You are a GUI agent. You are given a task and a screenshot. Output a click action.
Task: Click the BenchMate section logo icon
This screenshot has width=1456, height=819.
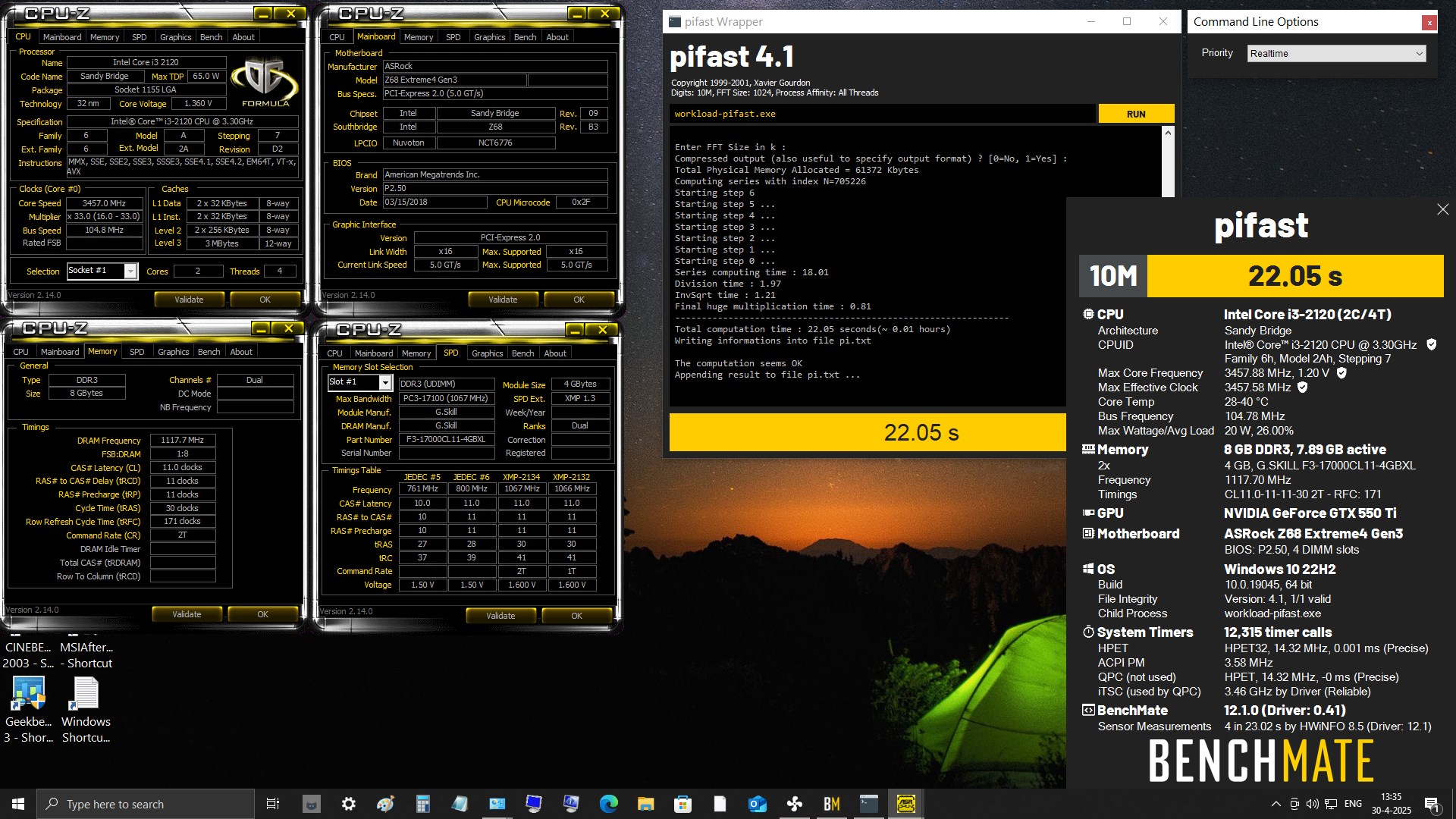pos(1088,710)
